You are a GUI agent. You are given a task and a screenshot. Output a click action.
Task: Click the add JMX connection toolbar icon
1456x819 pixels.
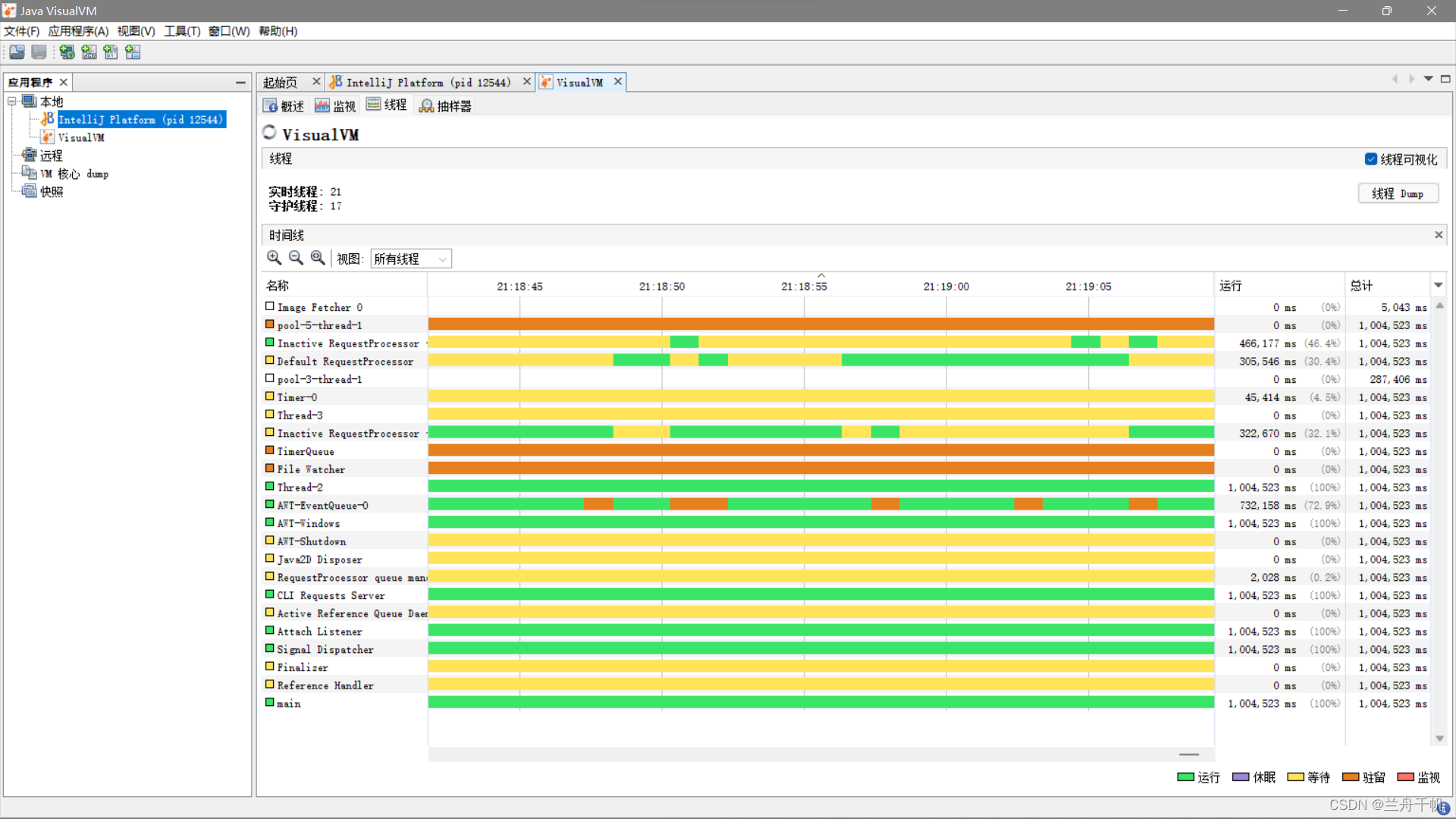[89, 52]
